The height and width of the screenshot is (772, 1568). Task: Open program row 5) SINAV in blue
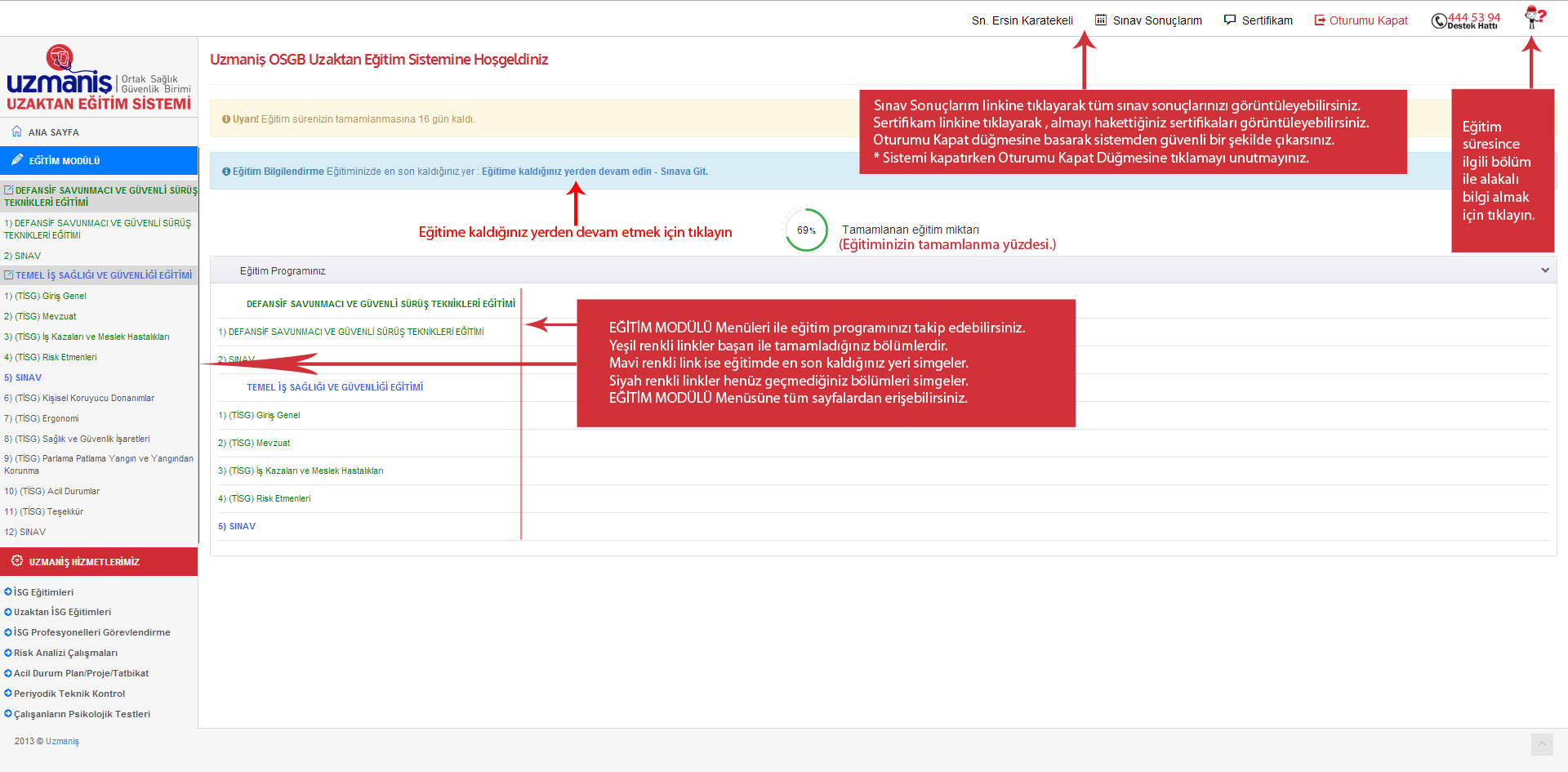click(x=237, y=526)
